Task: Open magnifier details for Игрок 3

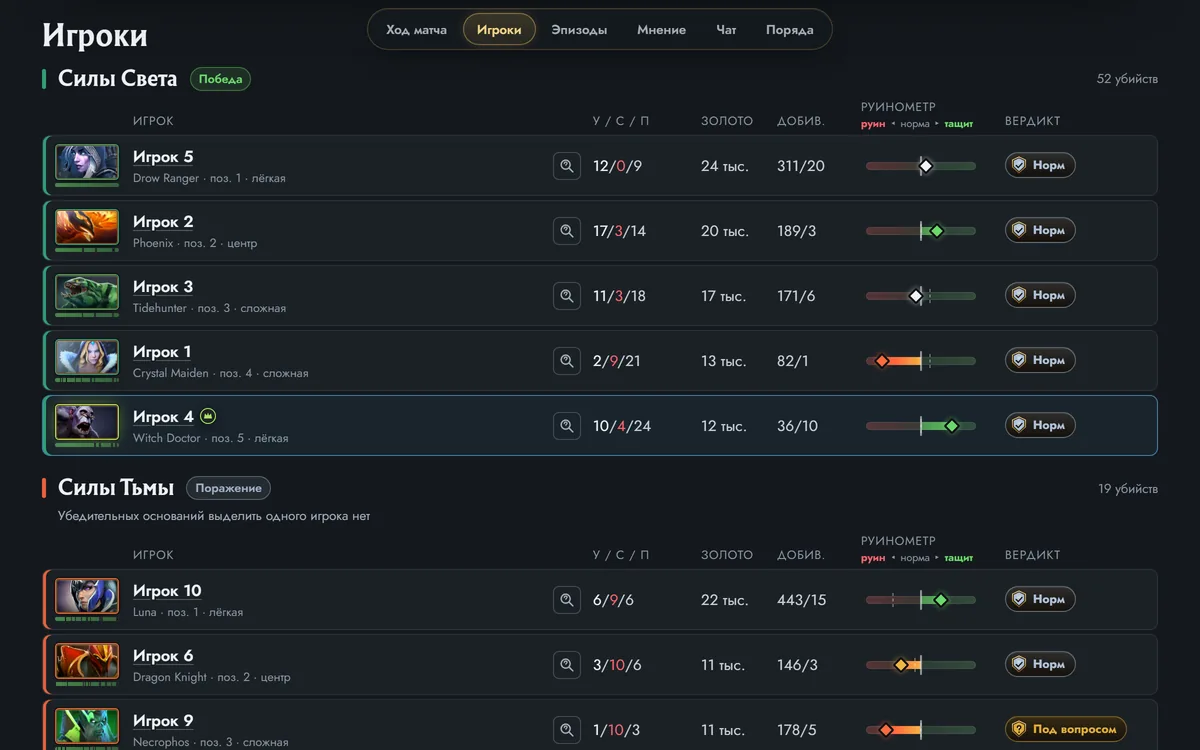Action: (x=567, y=296)
